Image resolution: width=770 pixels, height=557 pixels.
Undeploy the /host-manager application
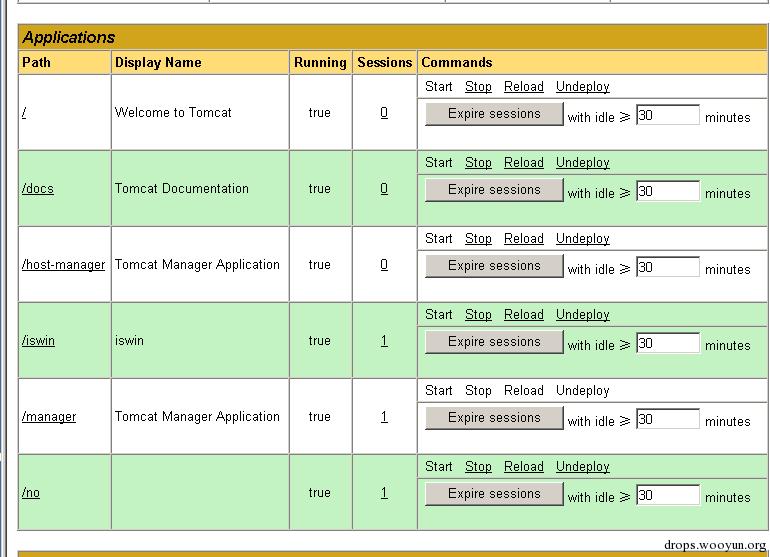(x=582, y=239)
